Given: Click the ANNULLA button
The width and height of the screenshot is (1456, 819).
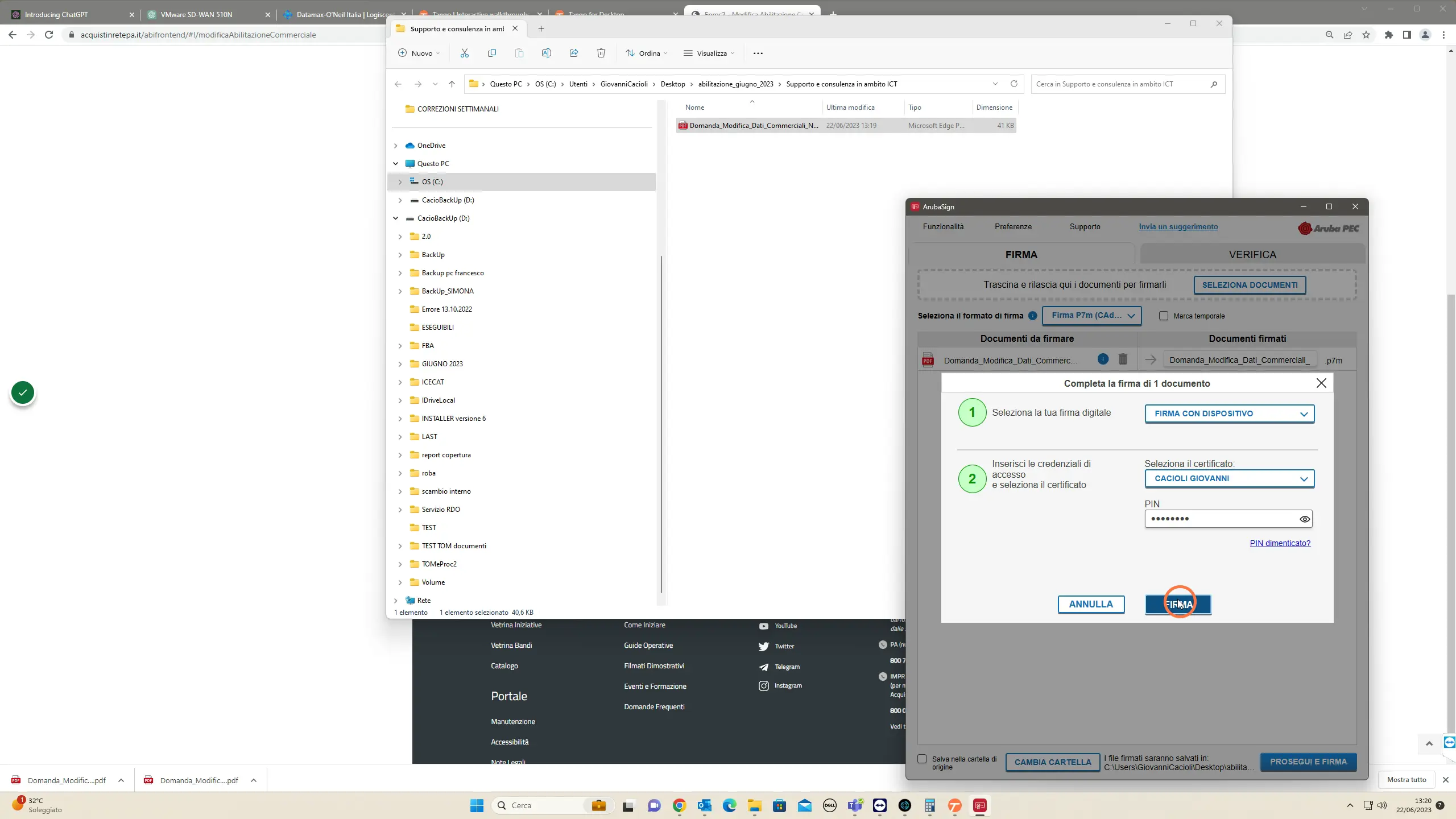Looking at the screenshot, I should [1091, 604].
